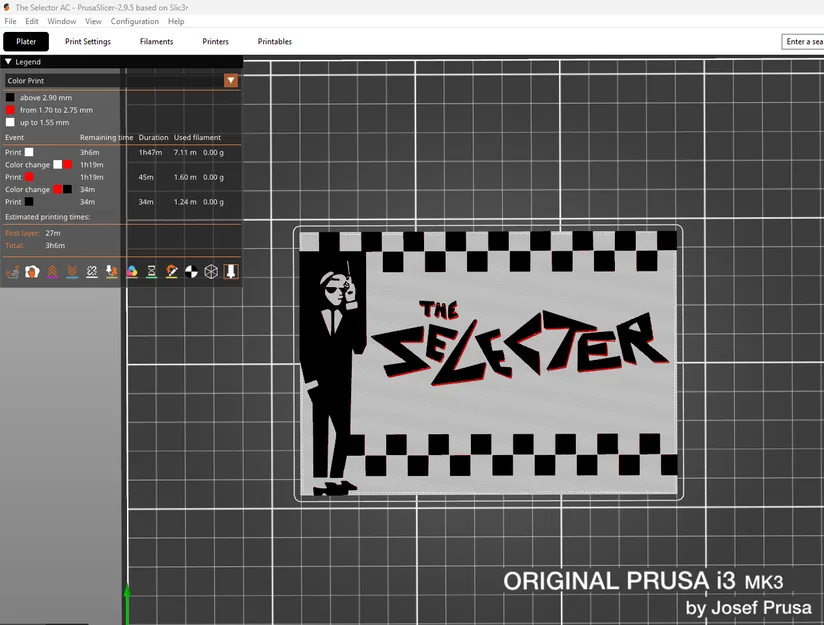
Task: Click the '1h47m' duration value
Action: coord(150,152)
